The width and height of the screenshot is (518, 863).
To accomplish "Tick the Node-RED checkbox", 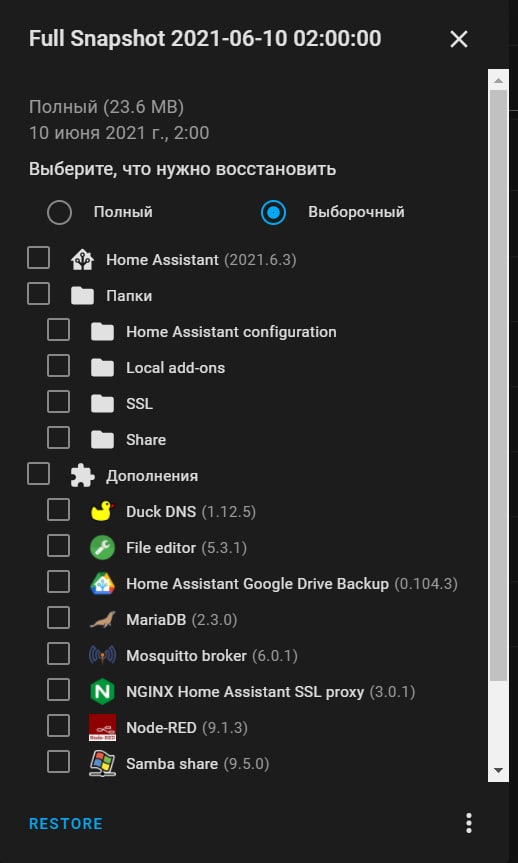I will (x=58, y=725).
